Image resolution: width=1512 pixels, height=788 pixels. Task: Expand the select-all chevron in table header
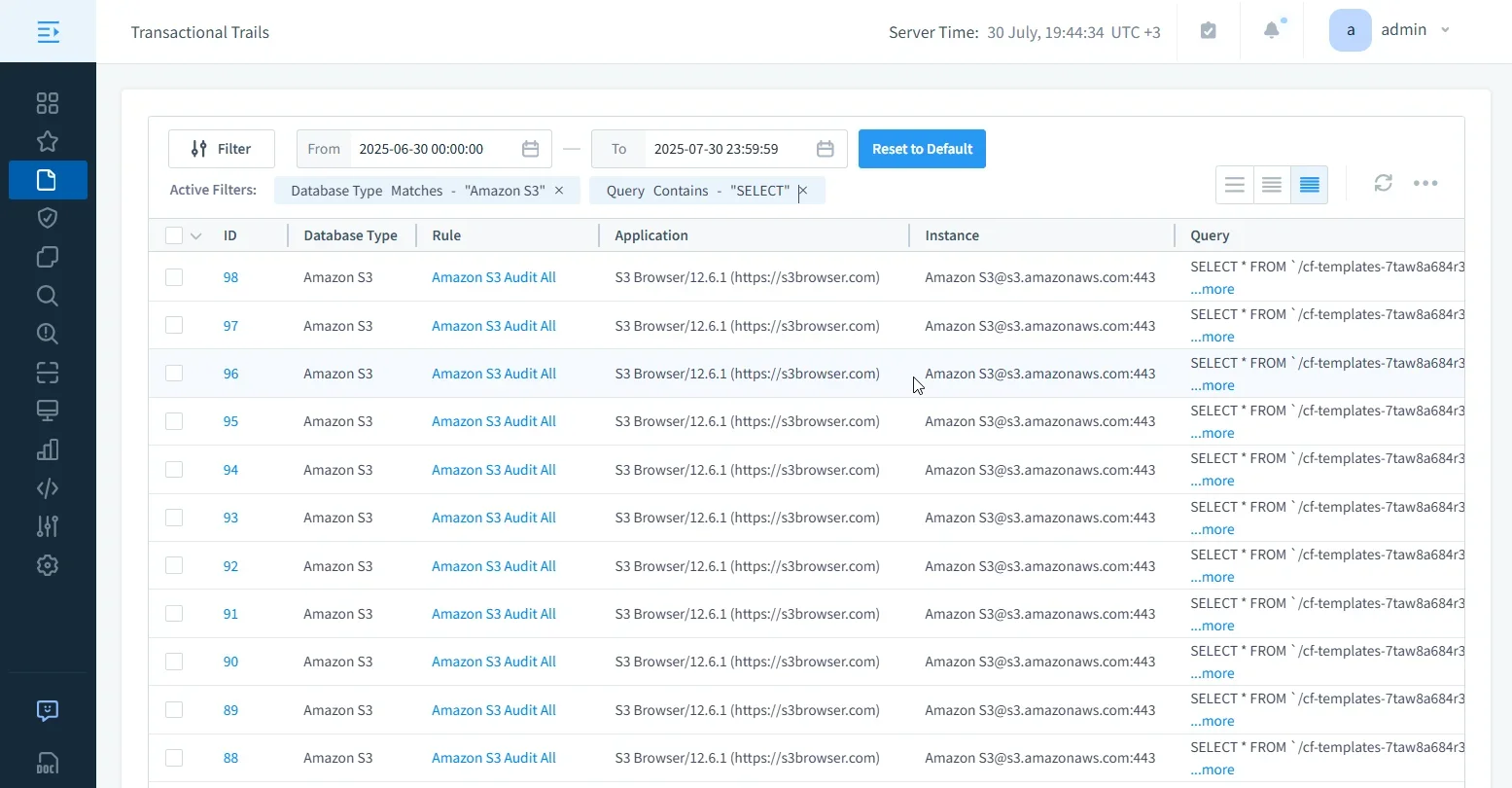coord(195,234)
